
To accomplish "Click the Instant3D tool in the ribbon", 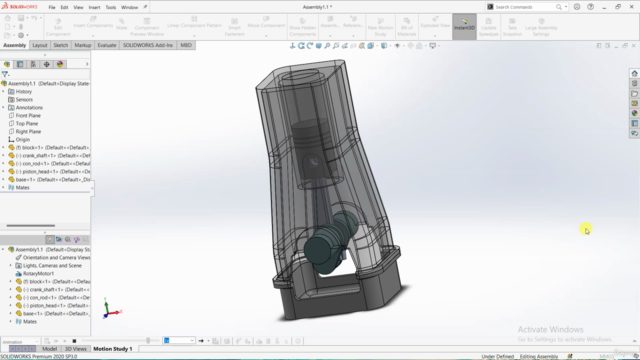I will [464, 27].
